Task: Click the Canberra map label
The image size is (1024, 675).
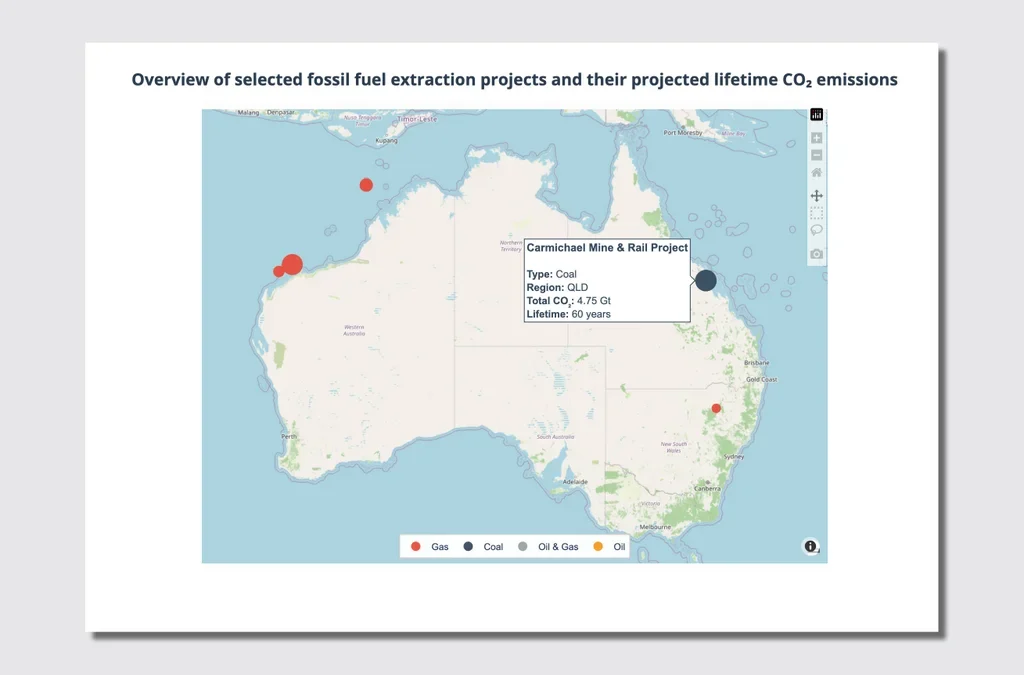Action: coord(707,488)
